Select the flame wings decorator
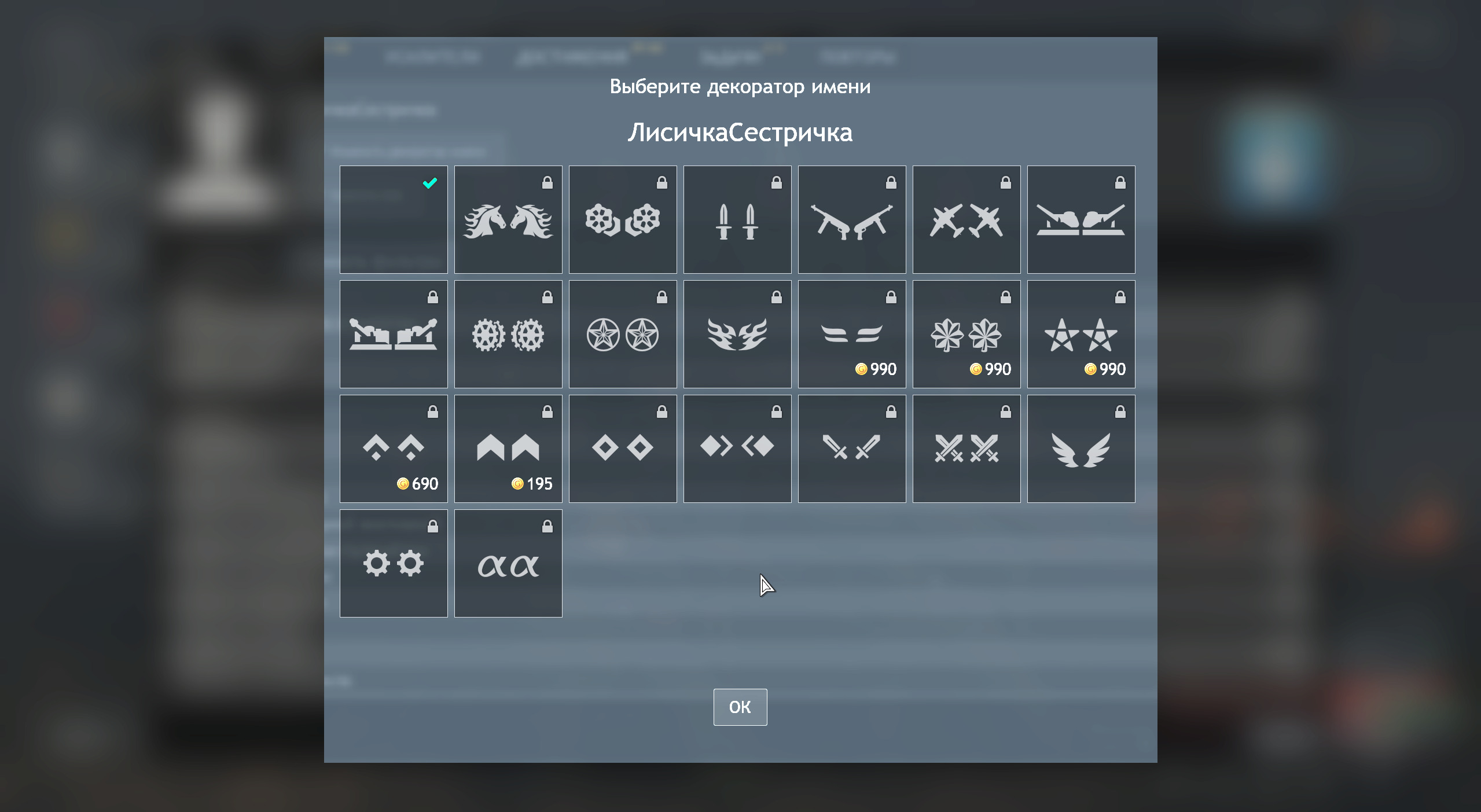 737,335
